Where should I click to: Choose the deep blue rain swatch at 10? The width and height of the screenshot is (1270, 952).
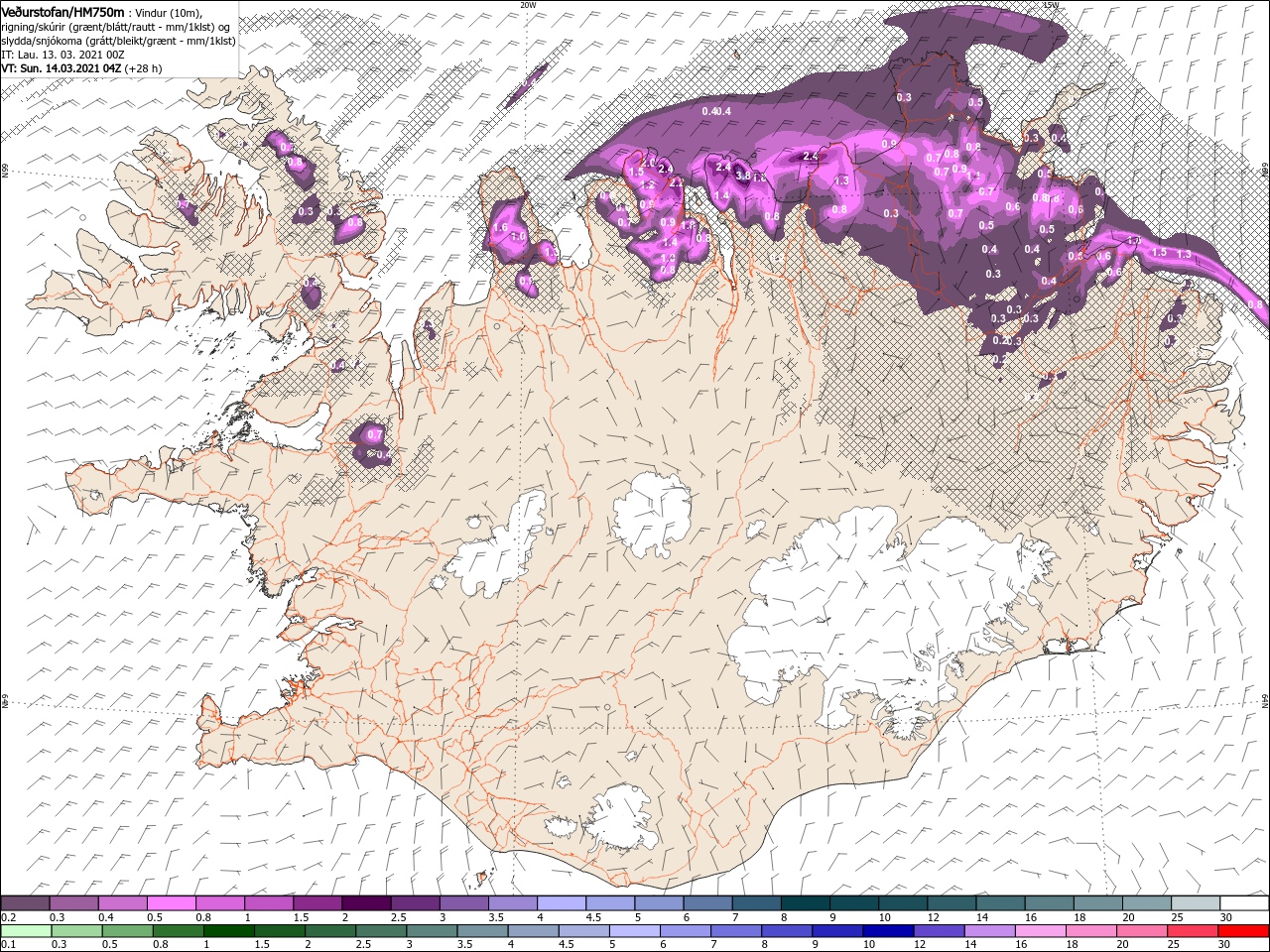(887, 931)
